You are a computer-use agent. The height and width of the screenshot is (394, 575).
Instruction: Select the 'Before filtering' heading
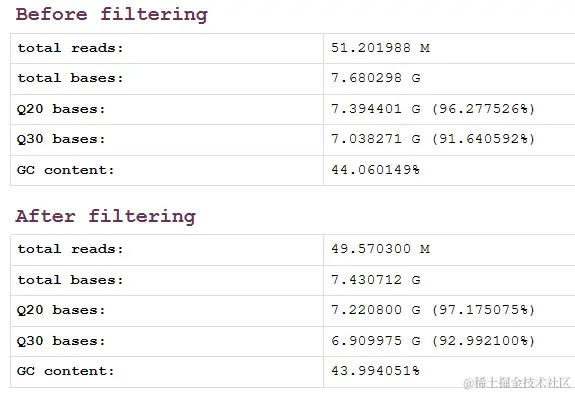[x=111, y=15]
